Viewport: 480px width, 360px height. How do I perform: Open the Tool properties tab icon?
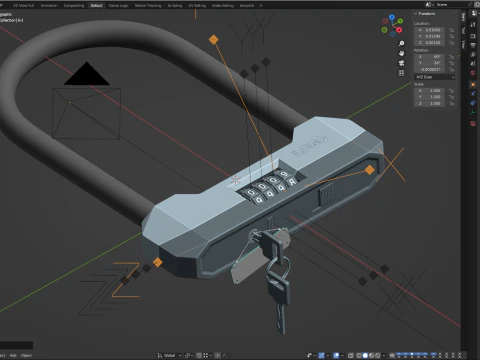(473, 24)
